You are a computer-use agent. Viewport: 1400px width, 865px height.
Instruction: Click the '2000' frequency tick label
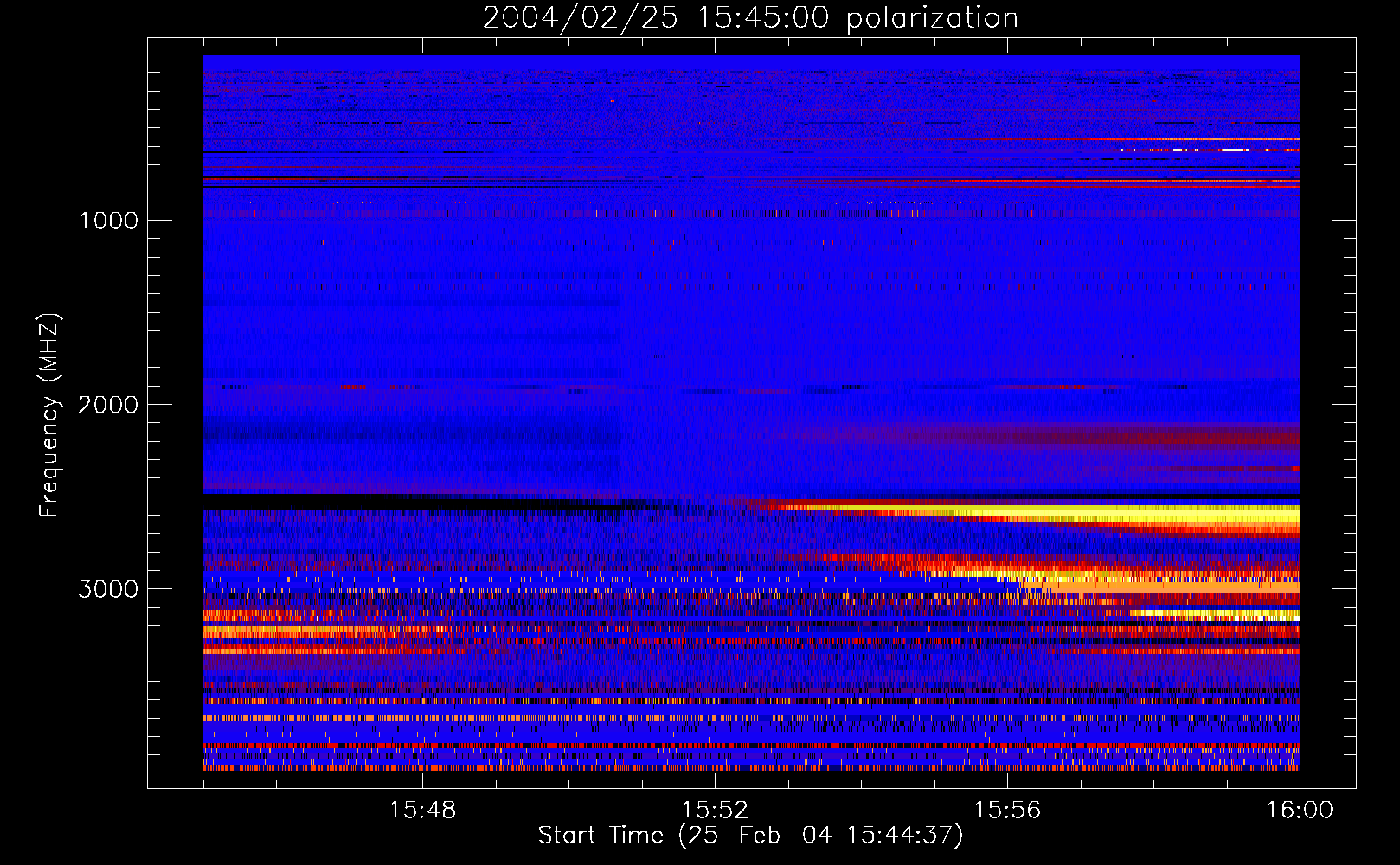click(108, 405)
